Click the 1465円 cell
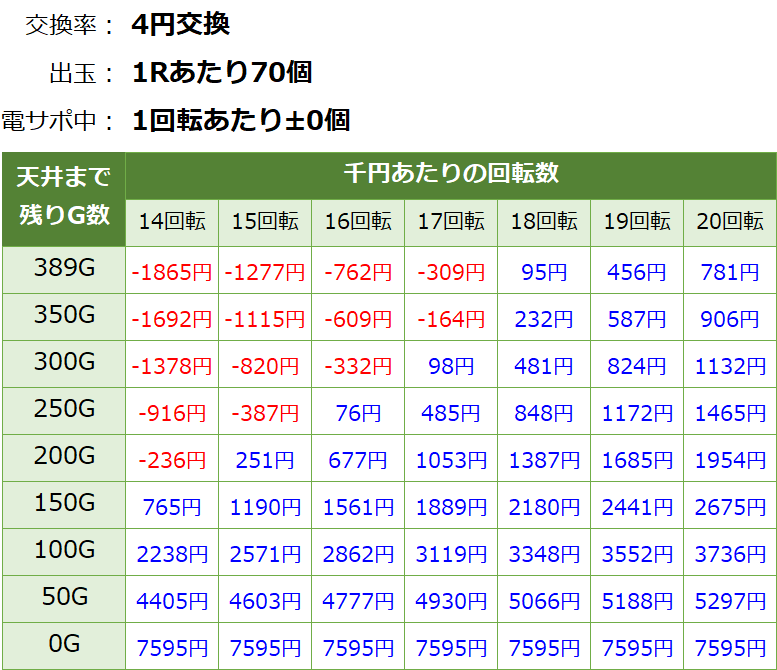Image resolution: width=777 pixels, height=670 pixels. [730, 411]
